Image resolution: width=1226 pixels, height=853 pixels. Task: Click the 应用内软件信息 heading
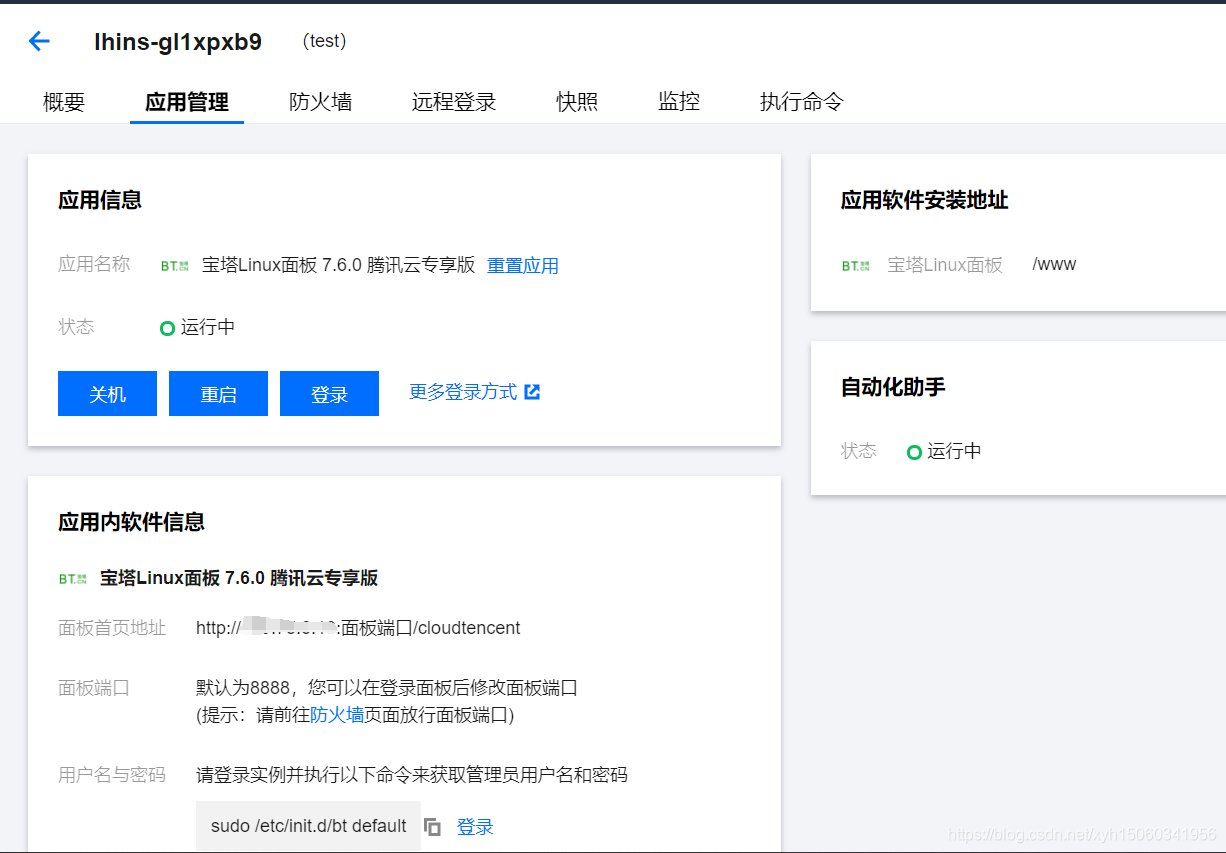[x=131, y=522]
